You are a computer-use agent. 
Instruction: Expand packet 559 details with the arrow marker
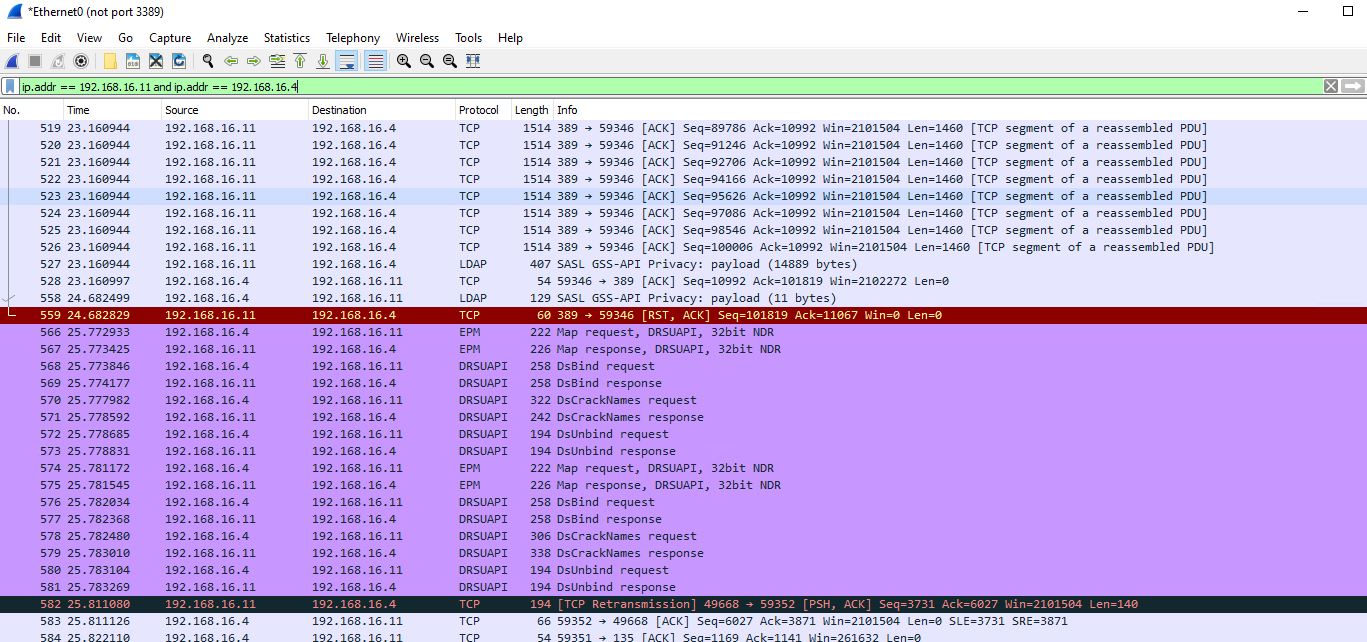click(8, 315)
